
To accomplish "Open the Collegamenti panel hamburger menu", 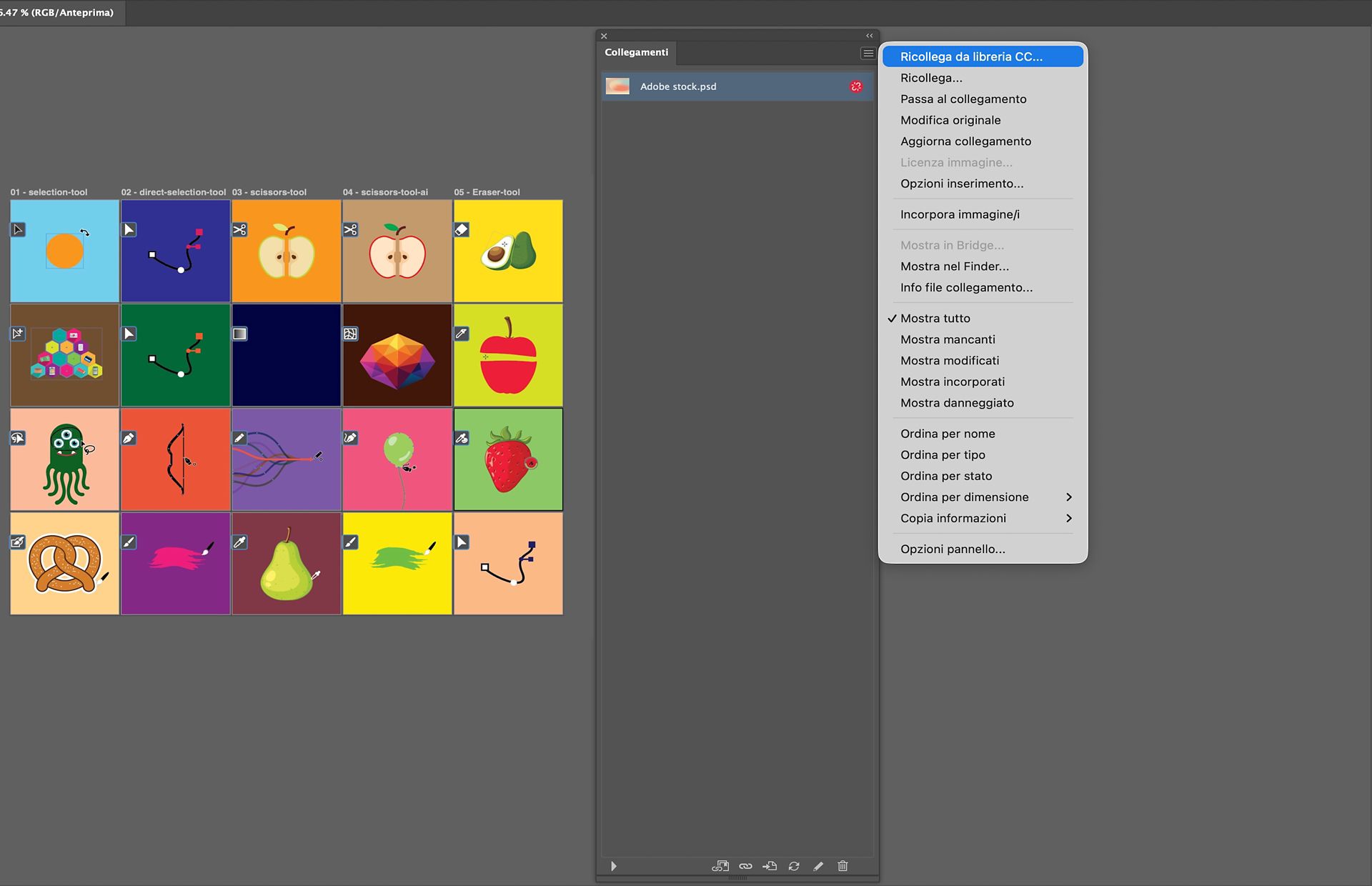I will [x=868, y=53].
